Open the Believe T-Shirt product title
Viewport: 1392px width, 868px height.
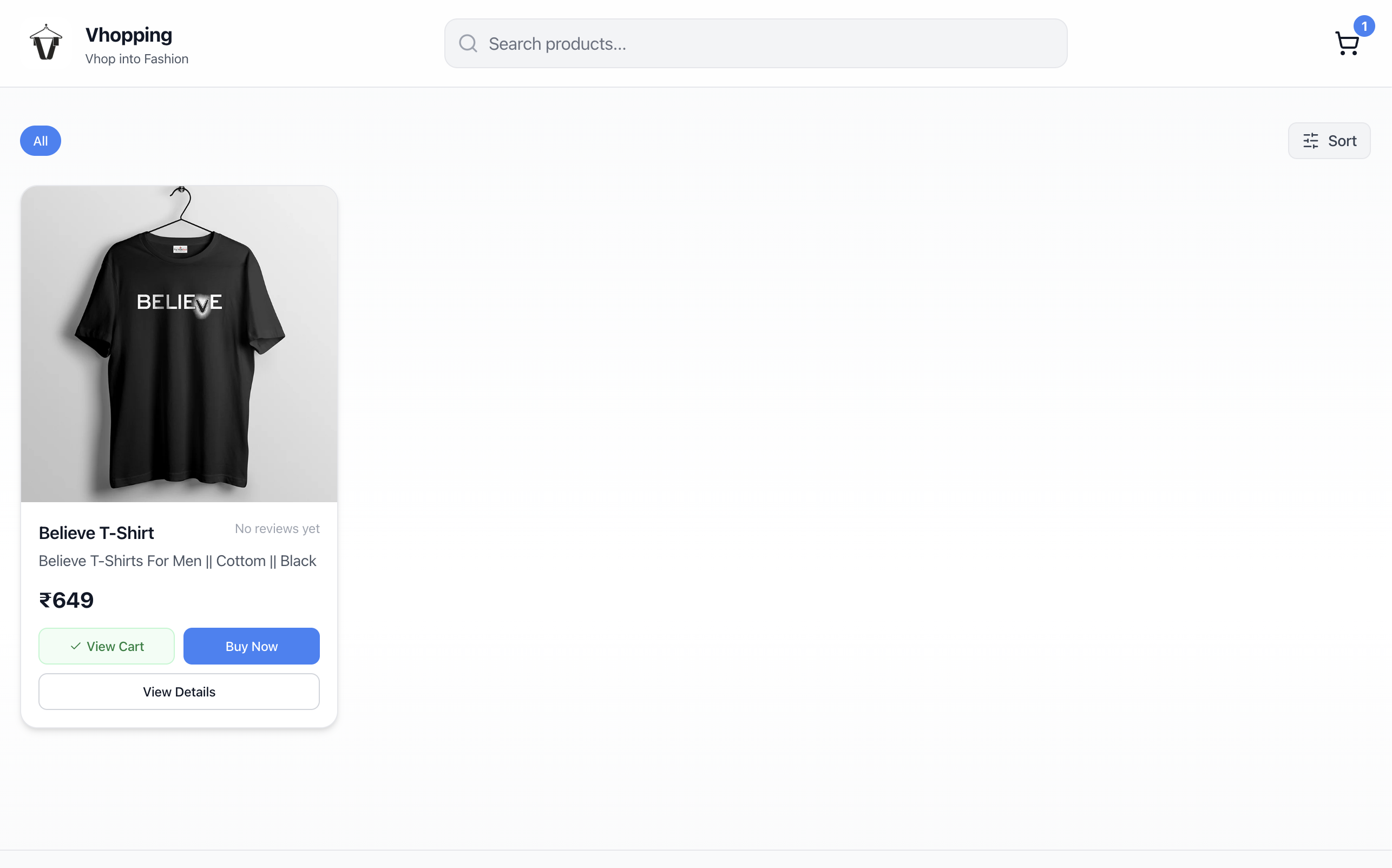point(96,532)
